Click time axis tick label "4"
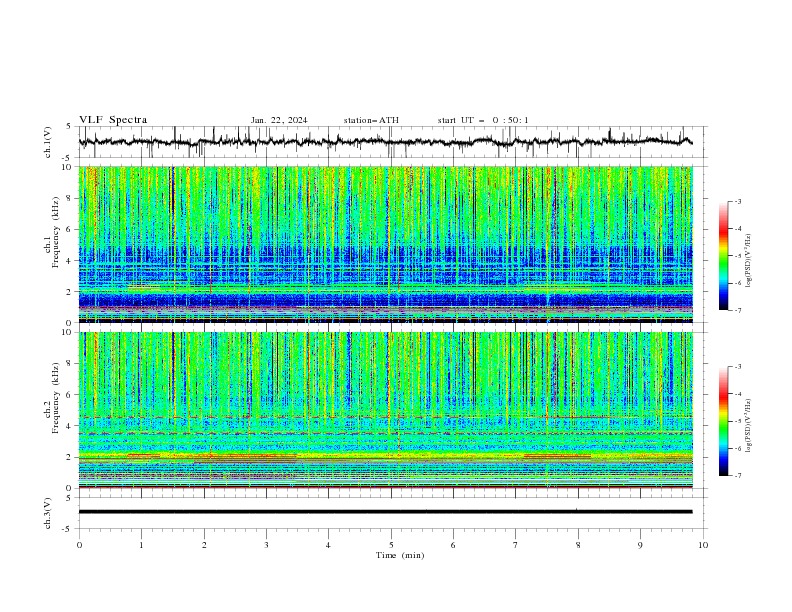792x612 pixels. (328, 545)
